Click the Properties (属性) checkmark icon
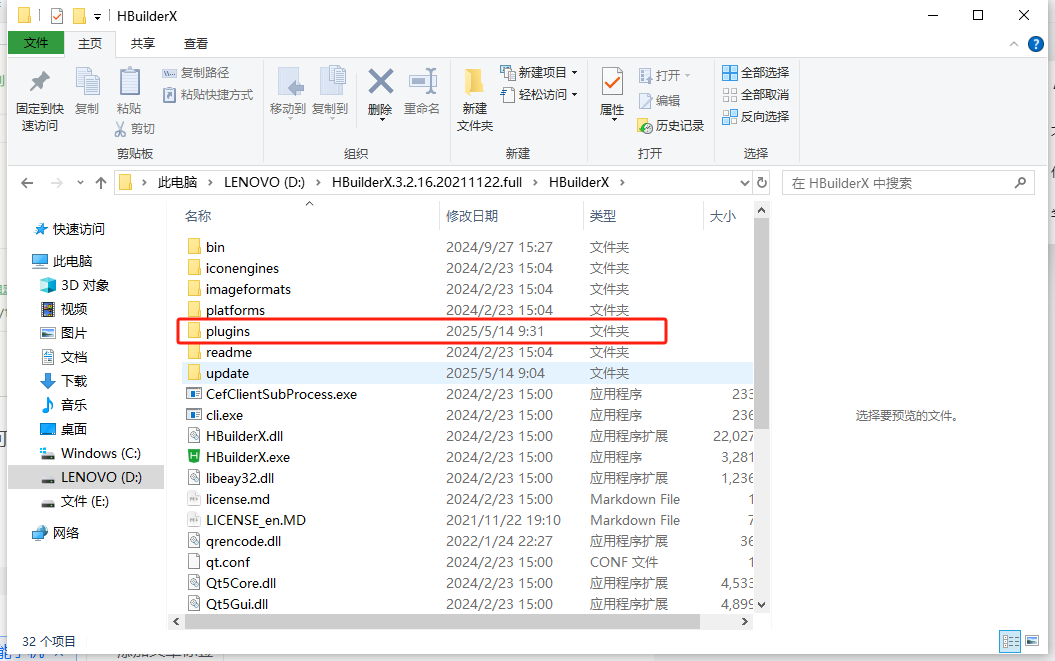 click(x=612, y=82)
